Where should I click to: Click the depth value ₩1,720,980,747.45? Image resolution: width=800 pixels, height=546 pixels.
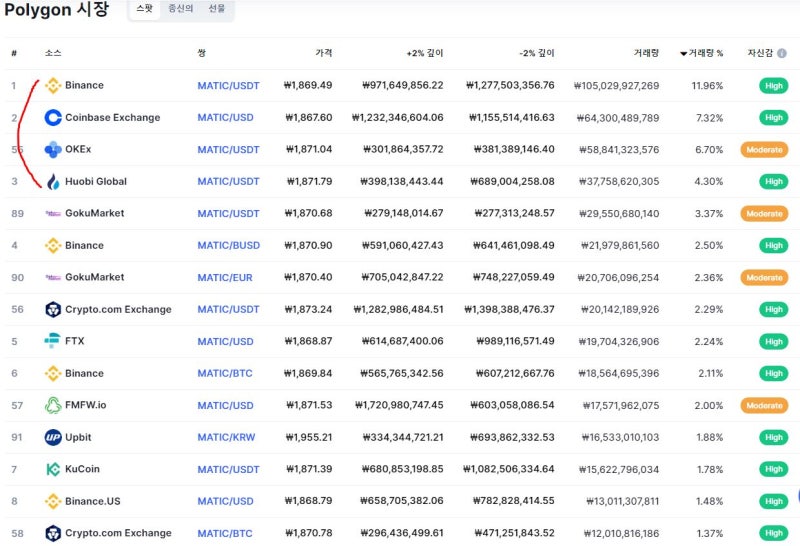pos(399,405)
